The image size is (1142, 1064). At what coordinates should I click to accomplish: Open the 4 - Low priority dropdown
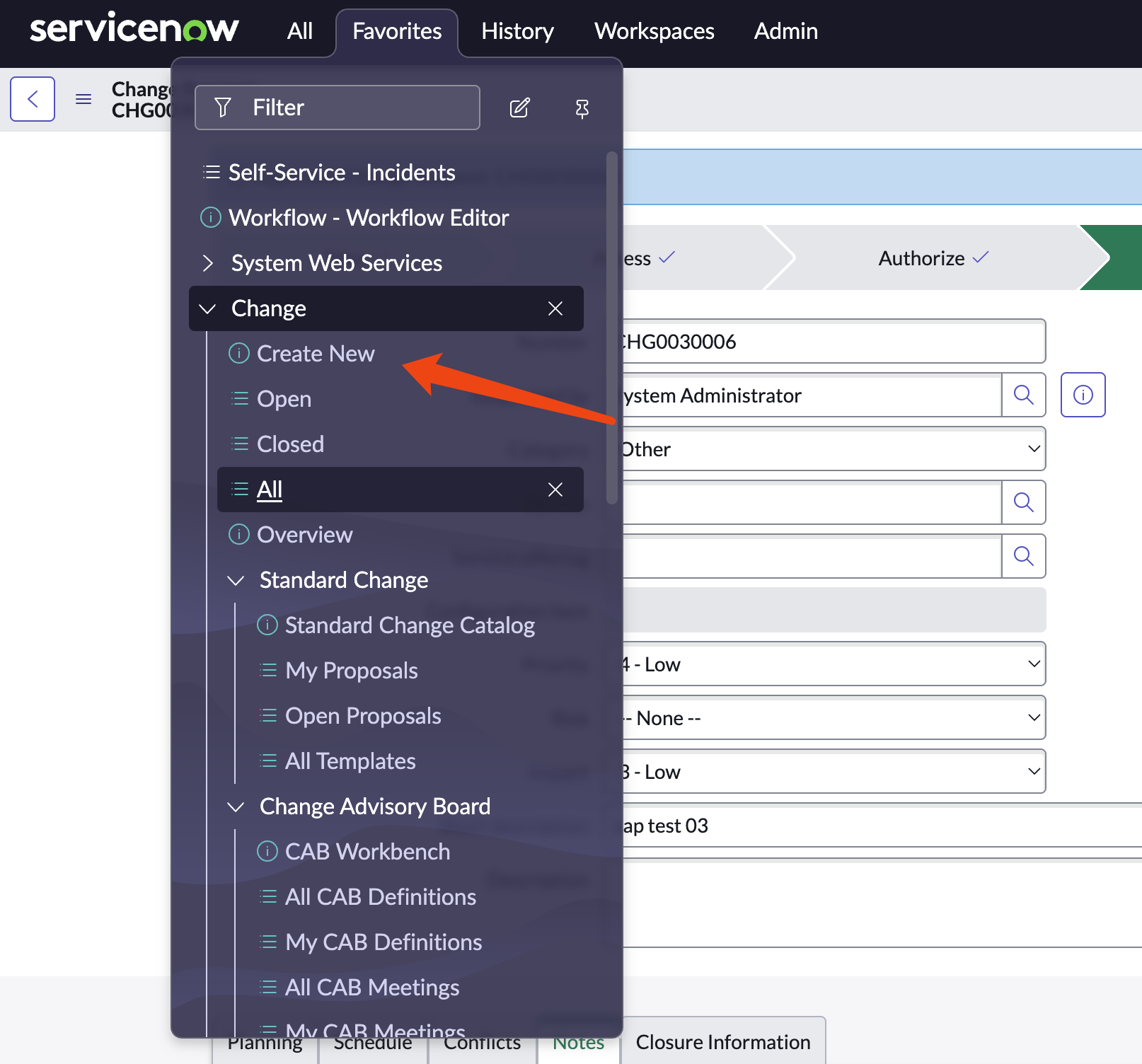pyautogui.click(x=832, y=664)
